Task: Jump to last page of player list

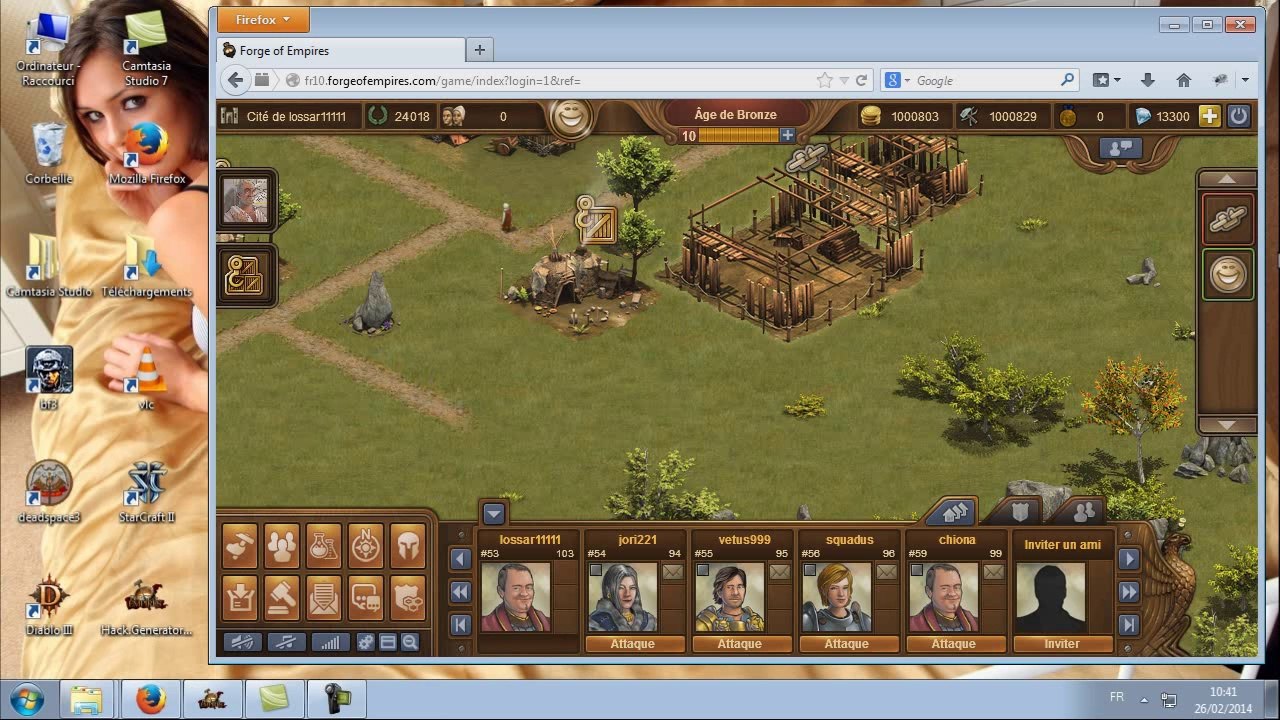Action: tap(1128, 625)
